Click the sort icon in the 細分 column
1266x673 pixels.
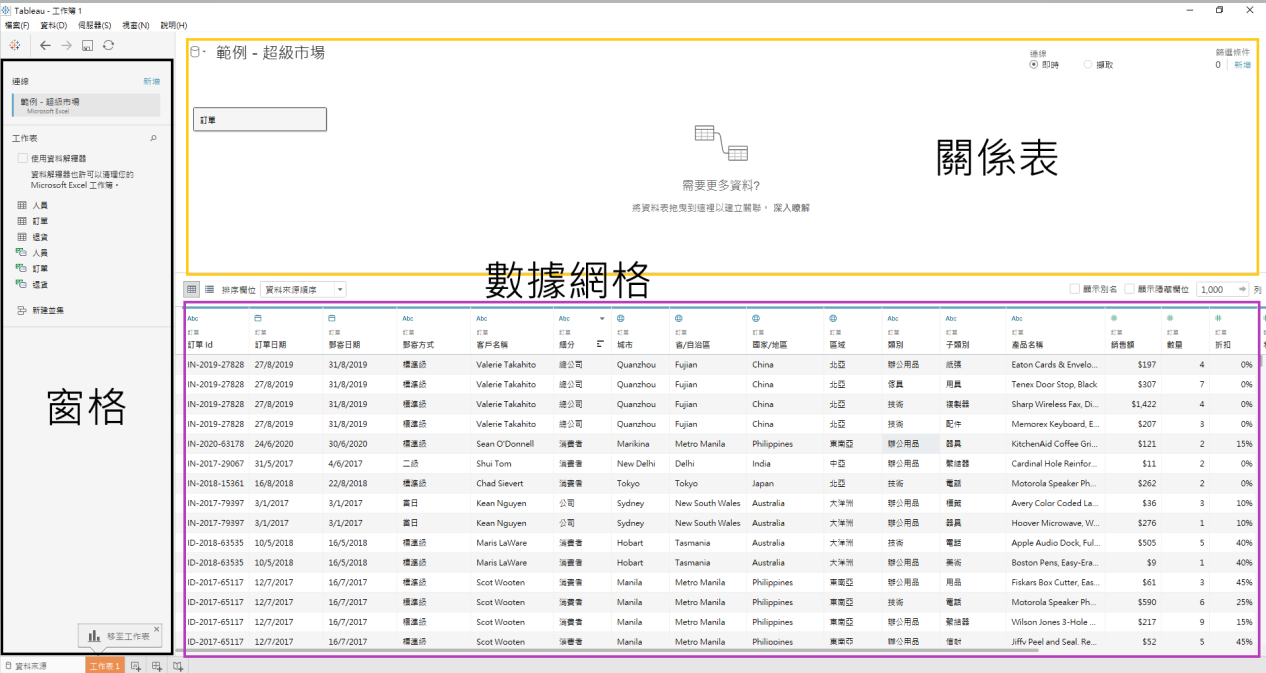(x=601, y=344)
